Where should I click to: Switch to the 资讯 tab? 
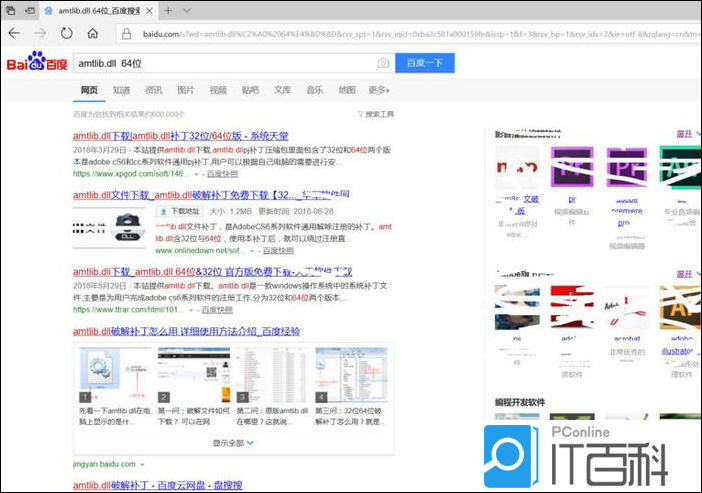[x=154, y=90]
